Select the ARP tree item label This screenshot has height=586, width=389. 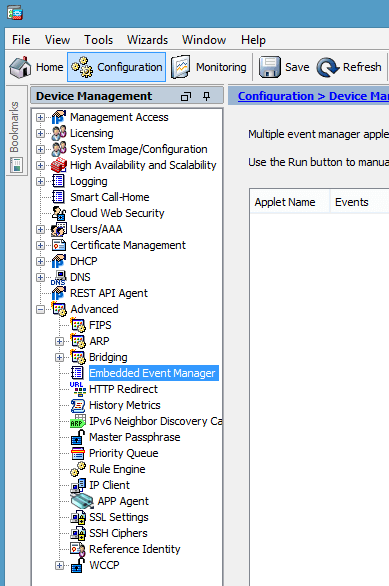99,341
